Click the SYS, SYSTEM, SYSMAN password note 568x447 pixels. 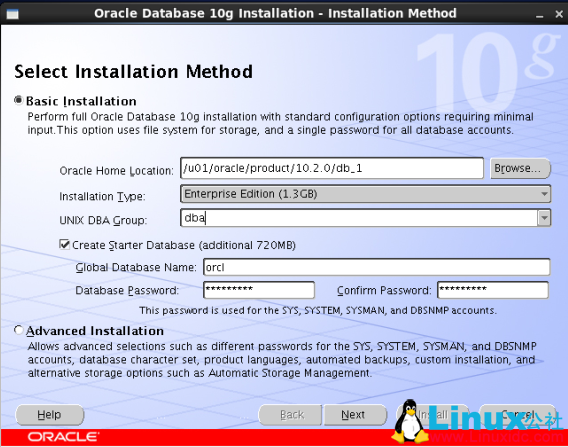318,310
